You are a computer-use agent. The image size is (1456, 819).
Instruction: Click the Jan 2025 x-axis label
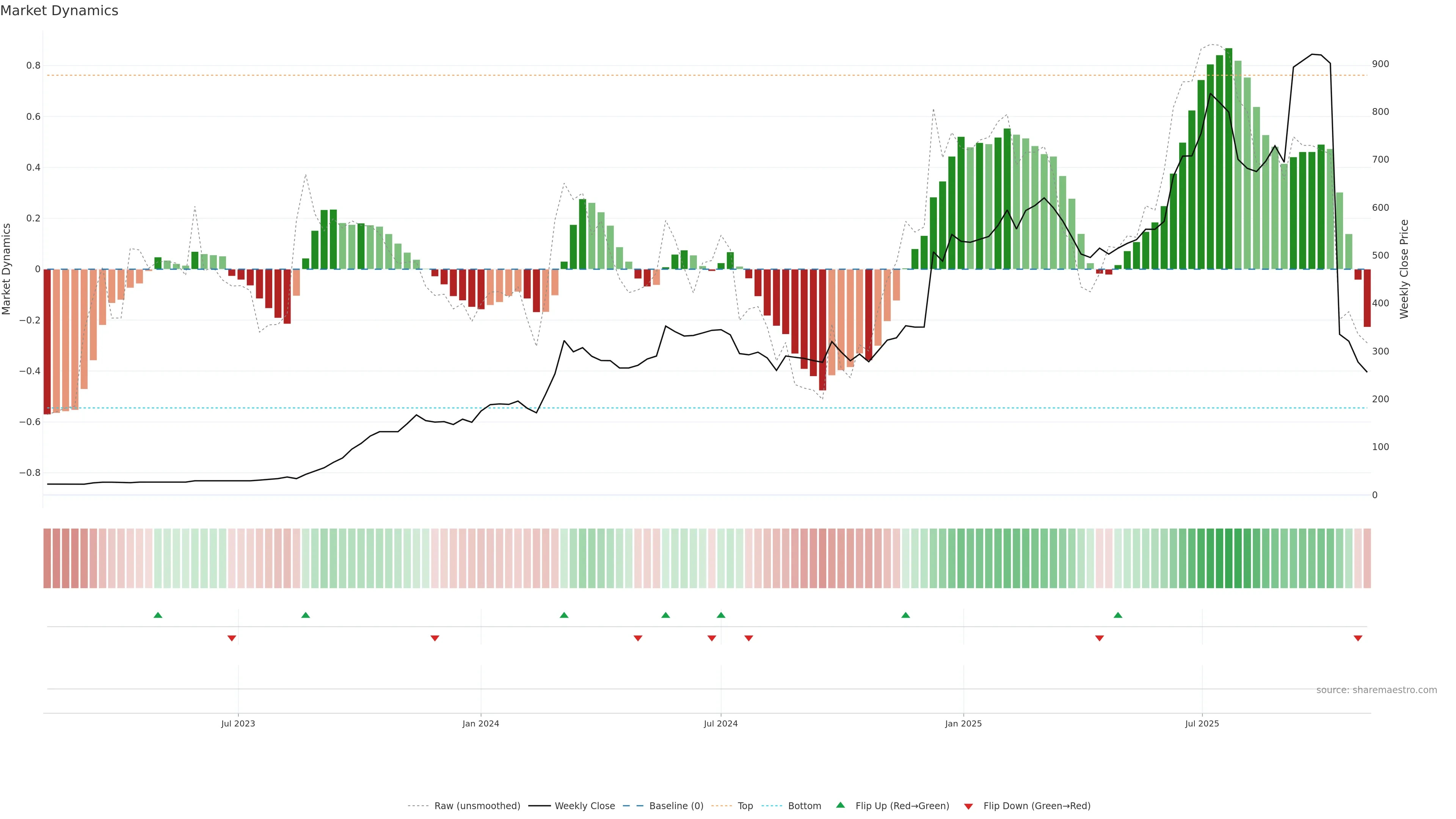pos(963,723)
